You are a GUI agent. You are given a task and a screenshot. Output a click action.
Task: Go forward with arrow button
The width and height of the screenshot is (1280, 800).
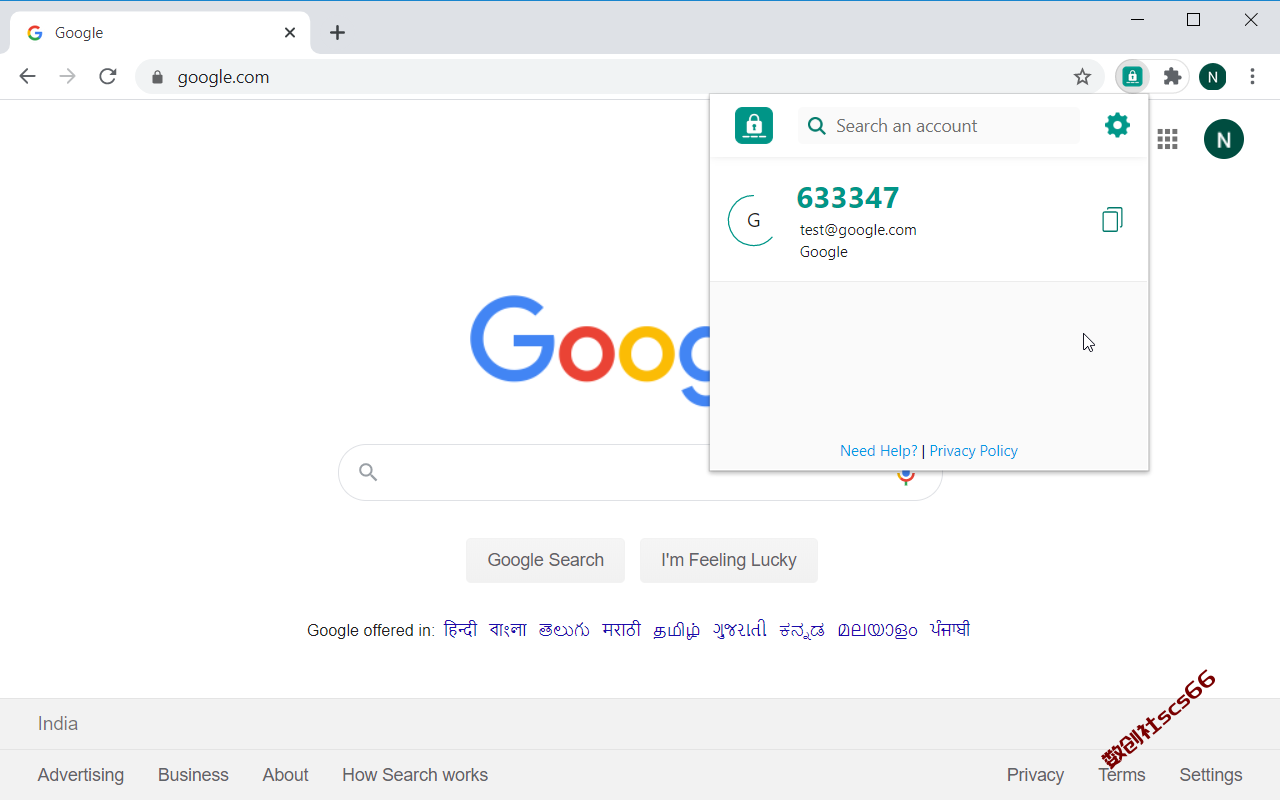pyautogui.click(x=67, y=76)
